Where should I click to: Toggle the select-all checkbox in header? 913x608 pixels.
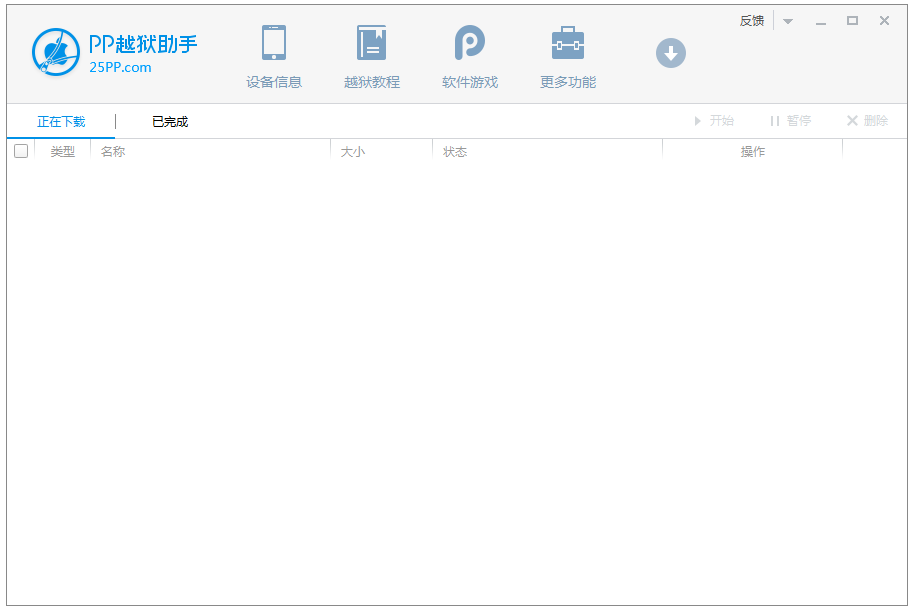point(21,151)
